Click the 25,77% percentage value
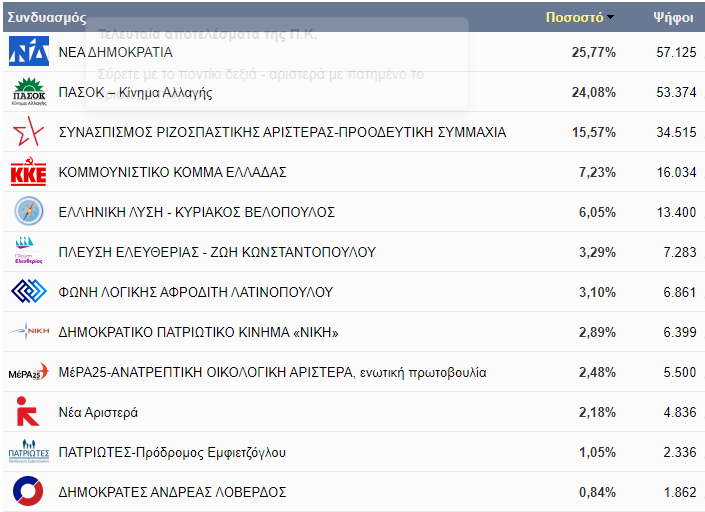 (593, 53)
